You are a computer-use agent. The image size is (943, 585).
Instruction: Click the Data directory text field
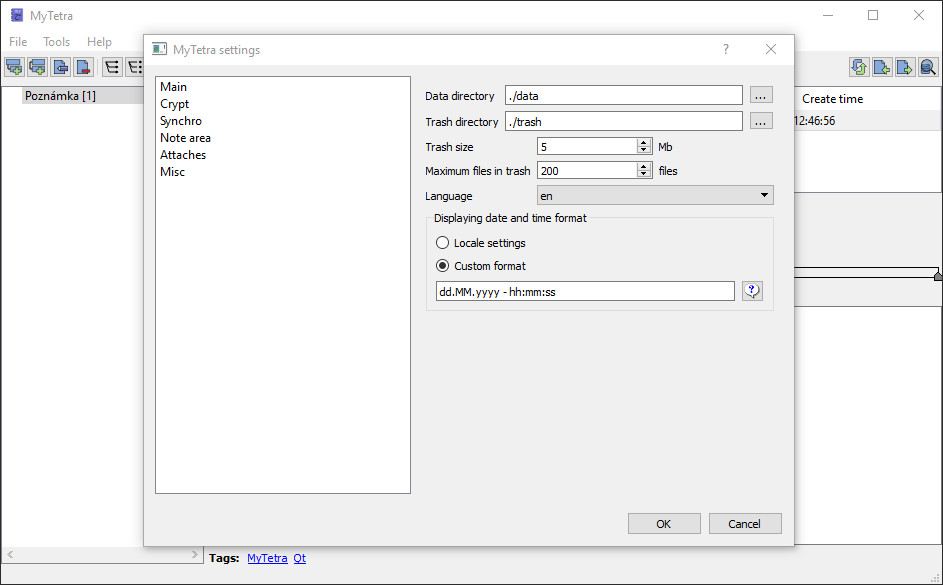click(624, 96)
